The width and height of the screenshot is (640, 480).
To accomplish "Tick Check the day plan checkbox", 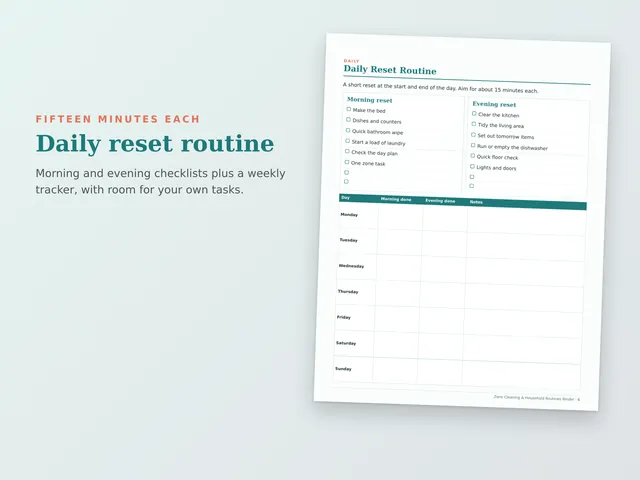I will [347, 151].
